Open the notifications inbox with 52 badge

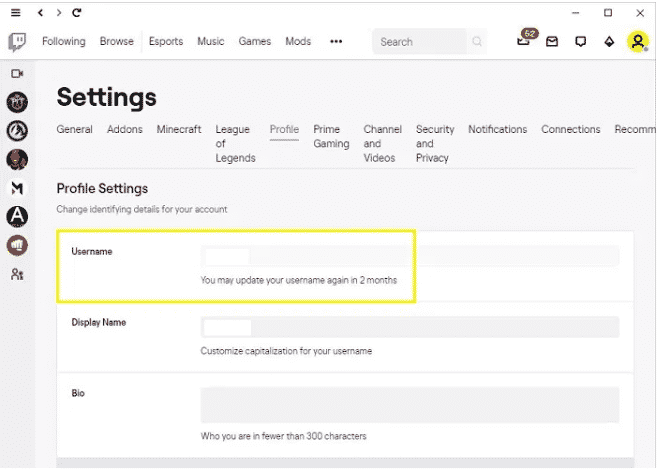[x=524, y=40]
